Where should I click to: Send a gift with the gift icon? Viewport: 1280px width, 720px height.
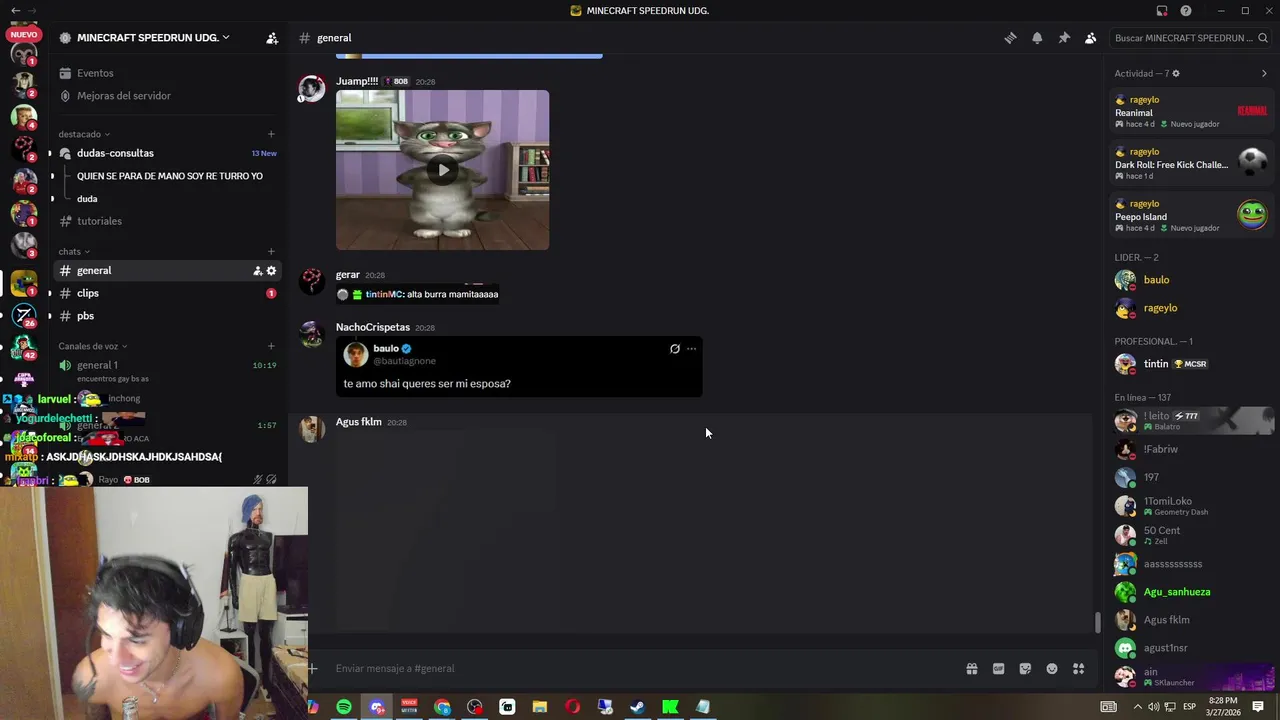(971, 669)
